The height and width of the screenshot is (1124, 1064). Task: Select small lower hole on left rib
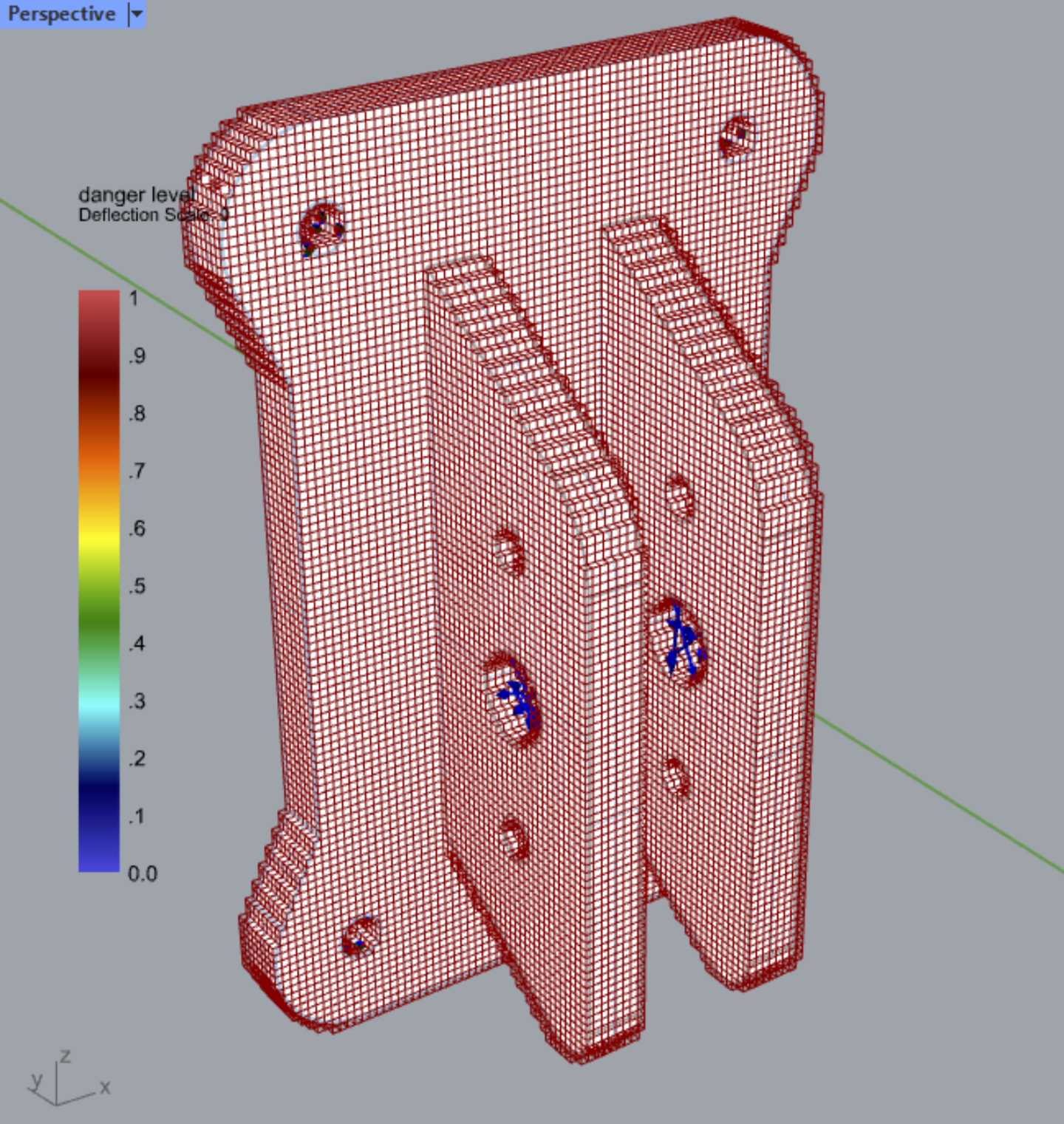point(512,839)
